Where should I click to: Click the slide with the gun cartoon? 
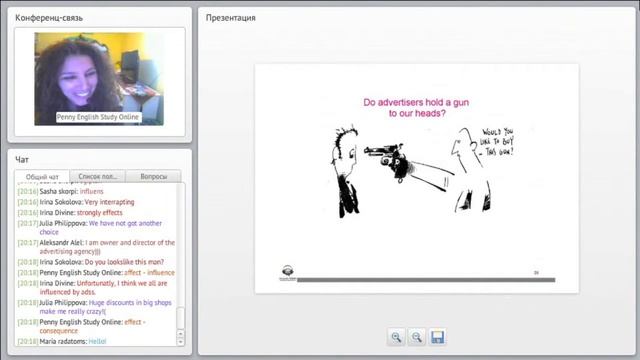[x=417, y=178]
